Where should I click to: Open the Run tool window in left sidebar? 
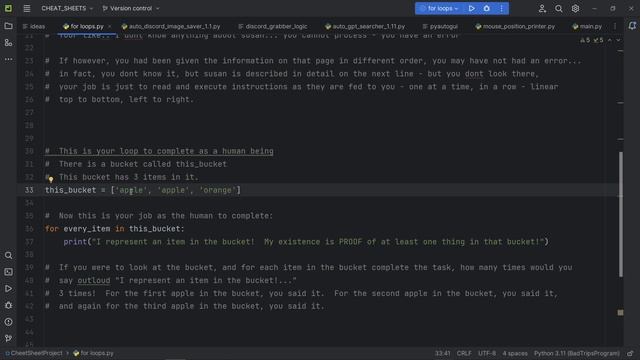point(8,289)
